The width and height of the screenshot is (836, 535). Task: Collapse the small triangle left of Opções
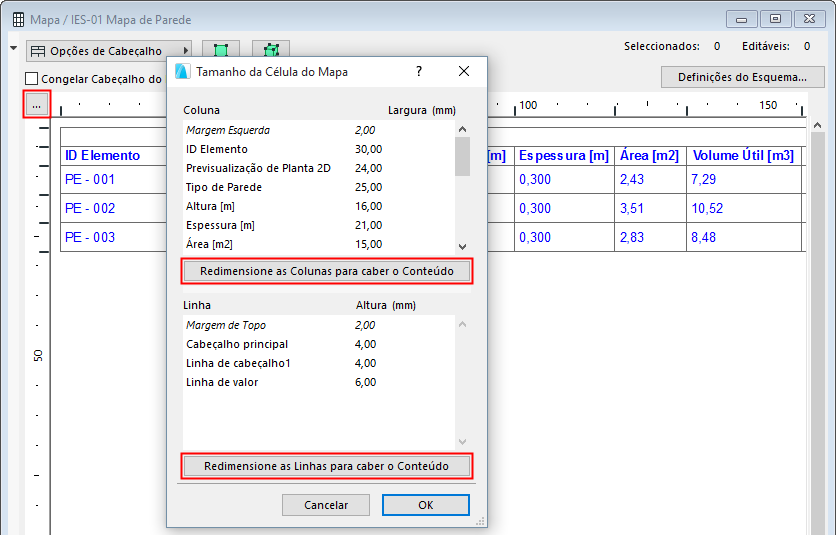pos(13,48)
